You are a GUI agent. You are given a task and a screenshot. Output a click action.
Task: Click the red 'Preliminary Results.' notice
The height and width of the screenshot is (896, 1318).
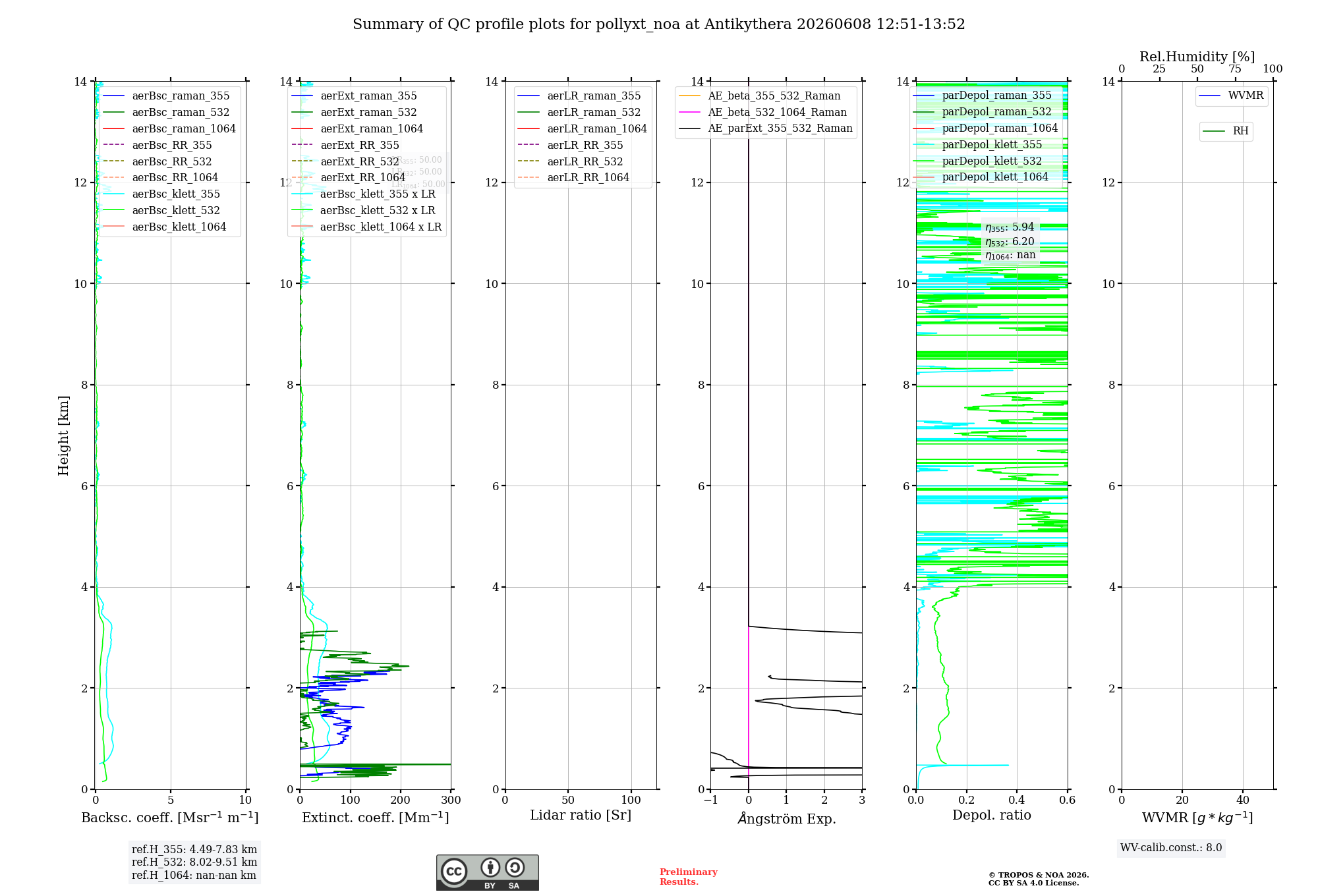coord(689,877)
